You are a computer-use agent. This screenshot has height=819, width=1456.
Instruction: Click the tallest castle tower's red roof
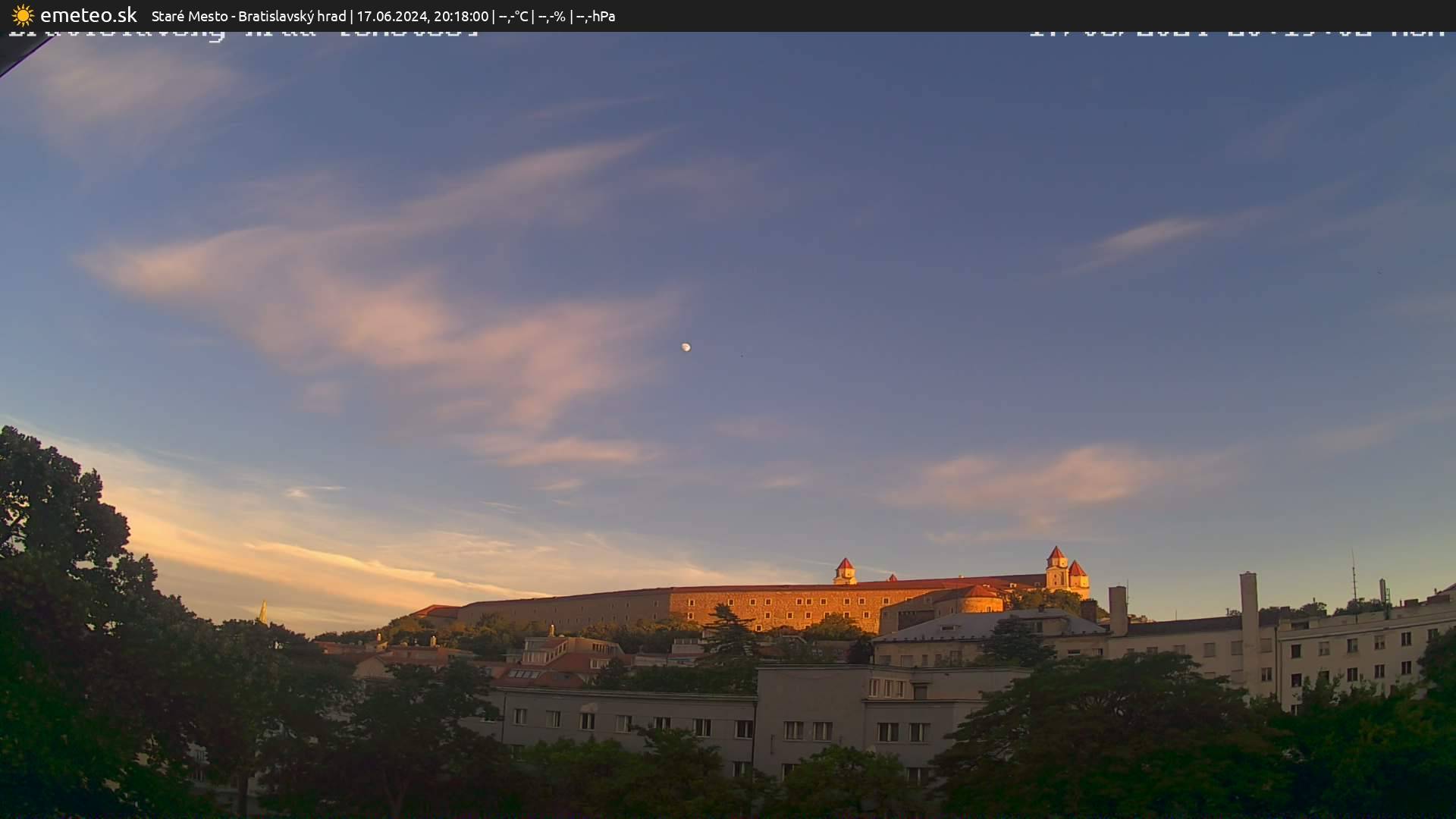tap(1056, 554)
